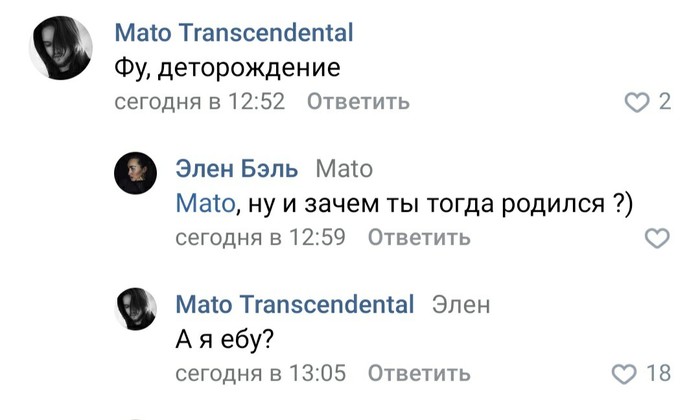Image resolution: width=700 pixels, height=420 pixels.
Task: Like Элен Бэль's reply using the heart icon
Action: coord(656,238)
